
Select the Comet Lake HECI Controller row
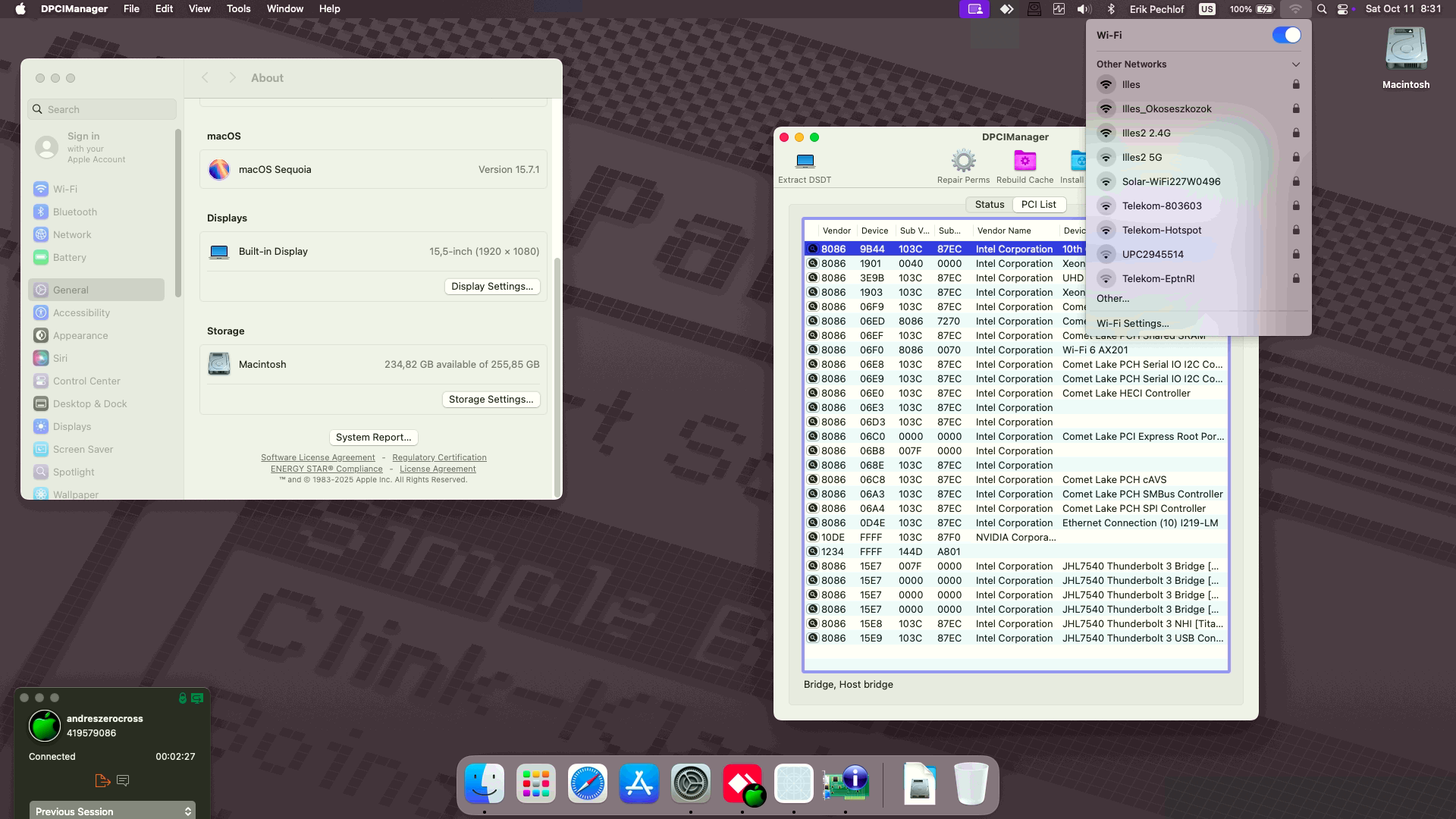click(x=1016, y=394)
